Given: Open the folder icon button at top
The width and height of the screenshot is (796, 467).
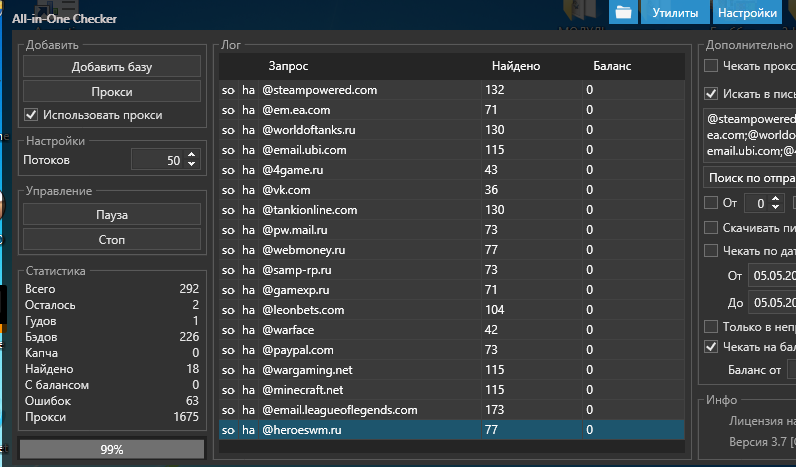Looking at the screenshot, I should (623, 12).
